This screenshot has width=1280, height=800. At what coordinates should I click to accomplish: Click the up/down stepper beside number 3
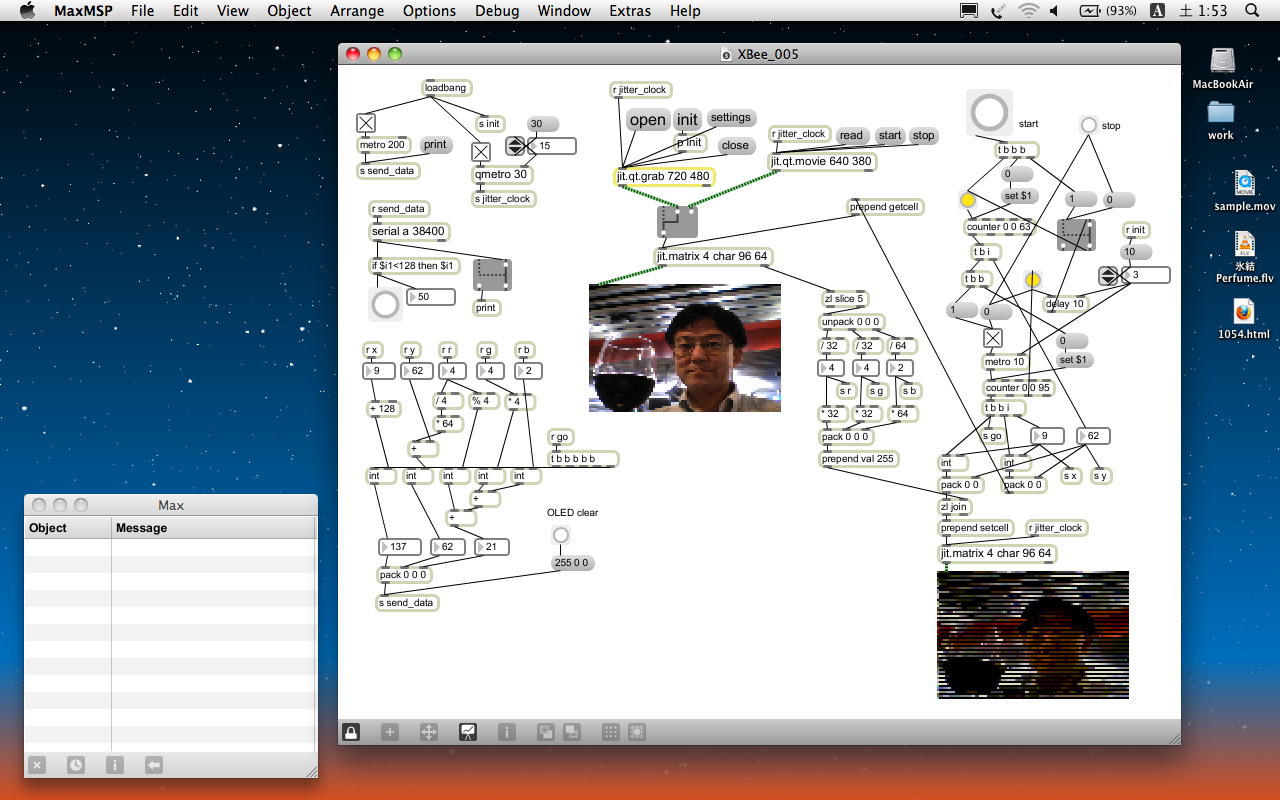[x=1108, y=275]
